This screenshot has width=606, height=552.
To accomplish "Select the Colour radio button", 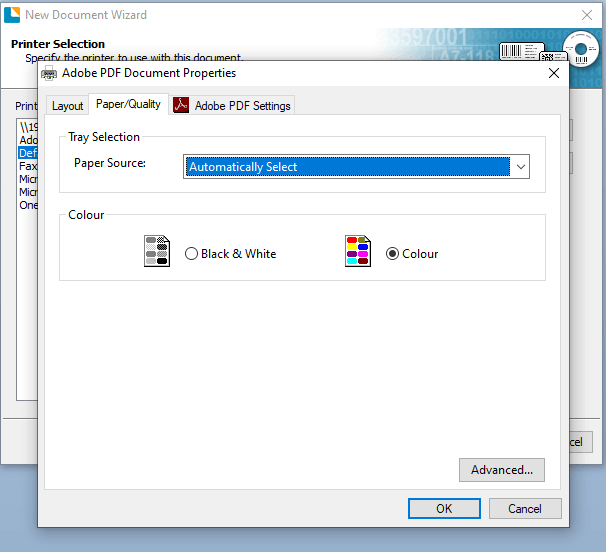I will [x=412, y=254].
